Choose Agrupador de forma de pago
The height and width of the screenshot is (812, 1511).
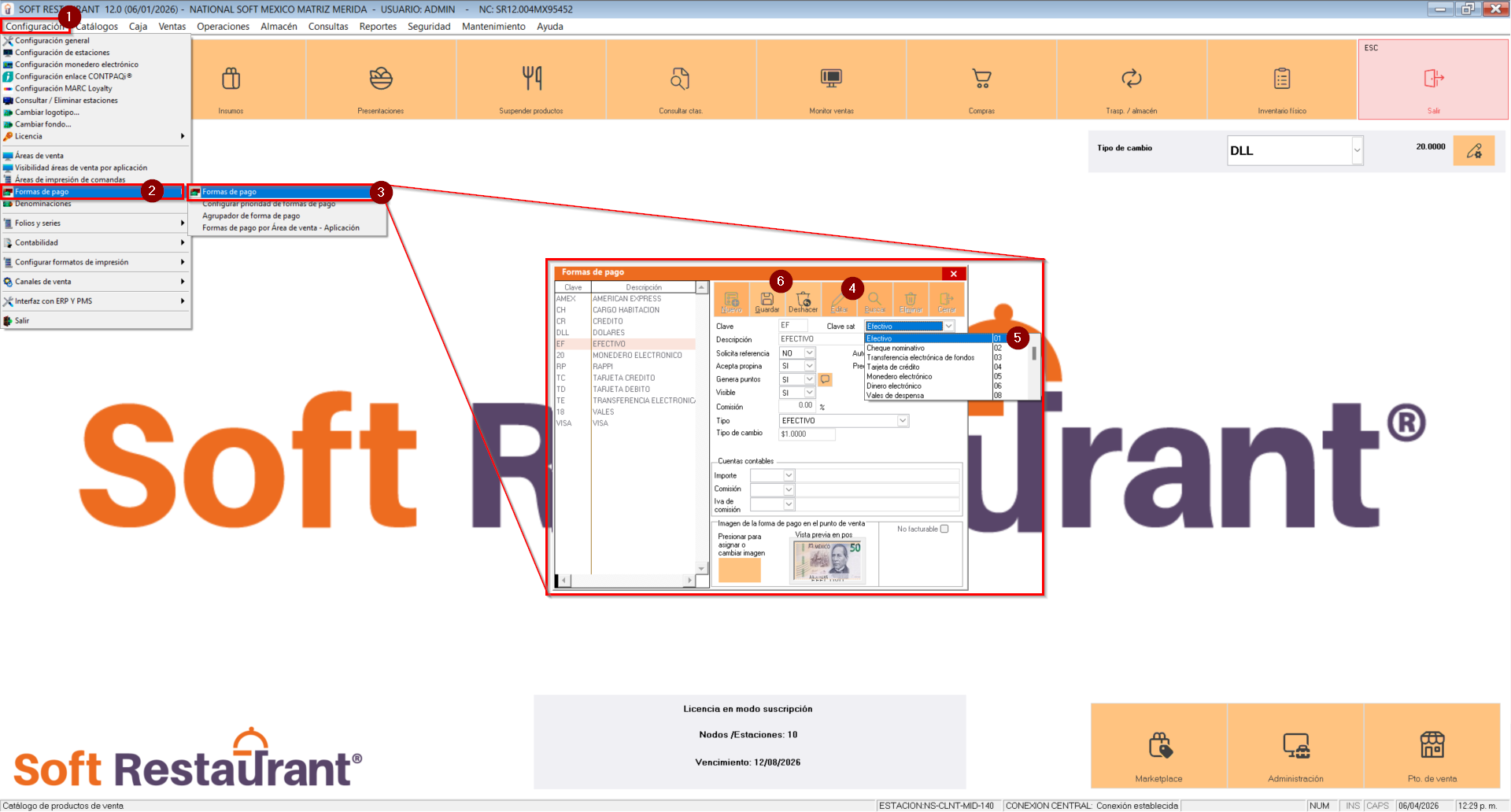(287, 216)
